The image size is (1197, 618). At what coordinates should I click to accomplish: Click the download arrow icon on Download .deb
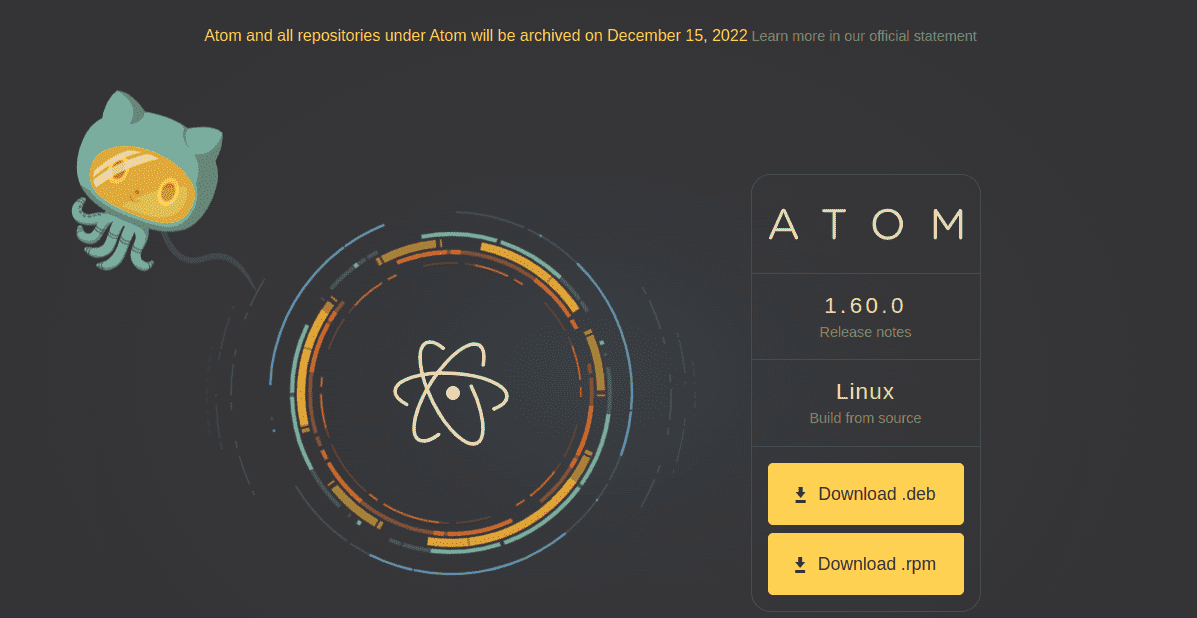[x=800, y=495]
